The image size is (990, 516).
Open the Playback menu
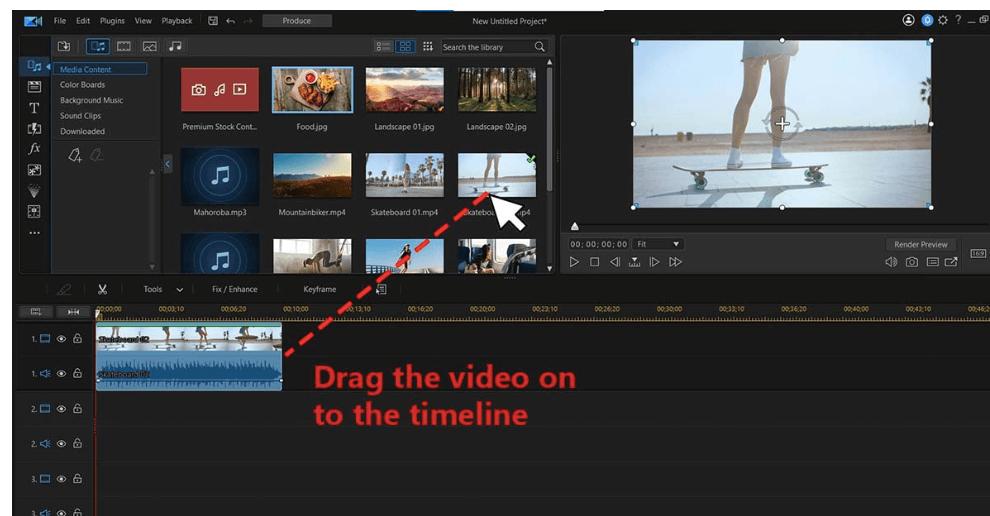coord(177,21)
